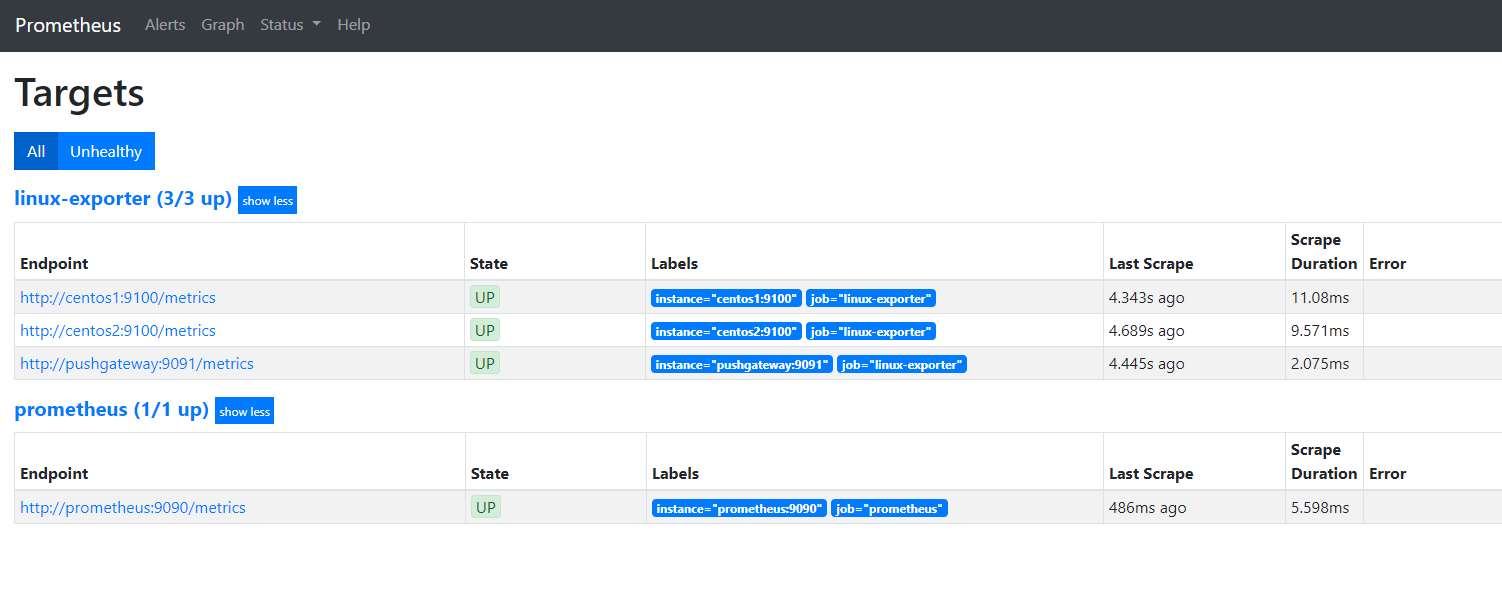Image resolution: width=1502 pixels, height=597 pixels.
Task: Click the UP state of centos1
Action: [x=485, y=297]
